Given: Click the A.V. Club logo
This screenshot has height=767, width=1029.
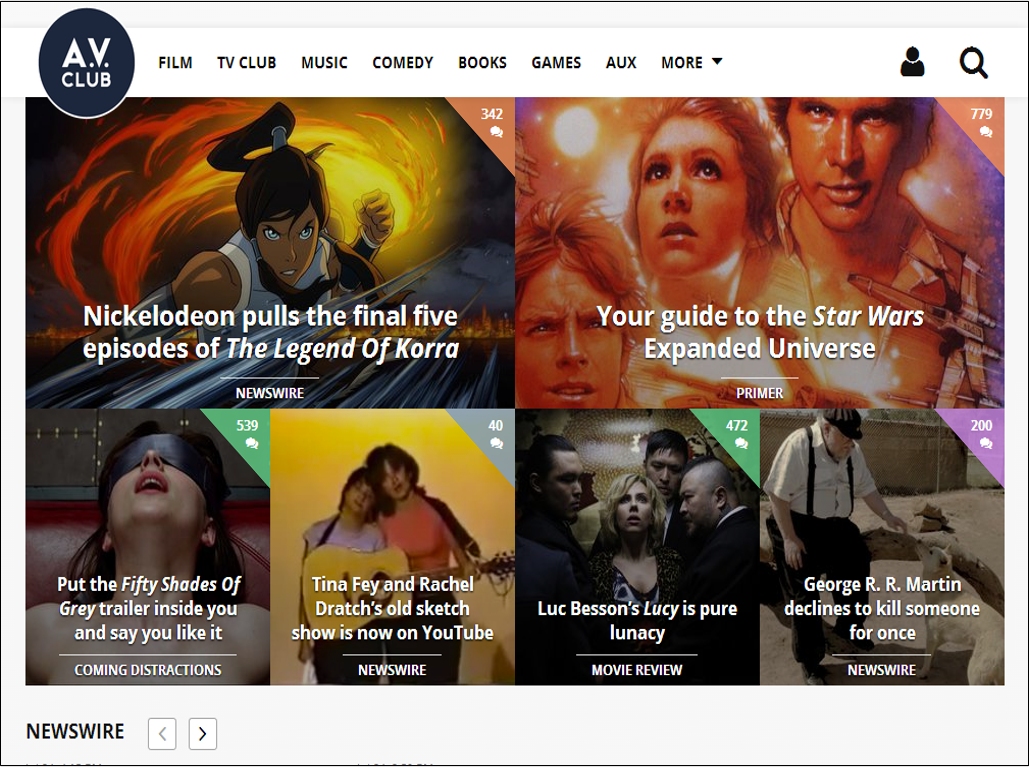Looking at the screenshot, I should (87, 63).
